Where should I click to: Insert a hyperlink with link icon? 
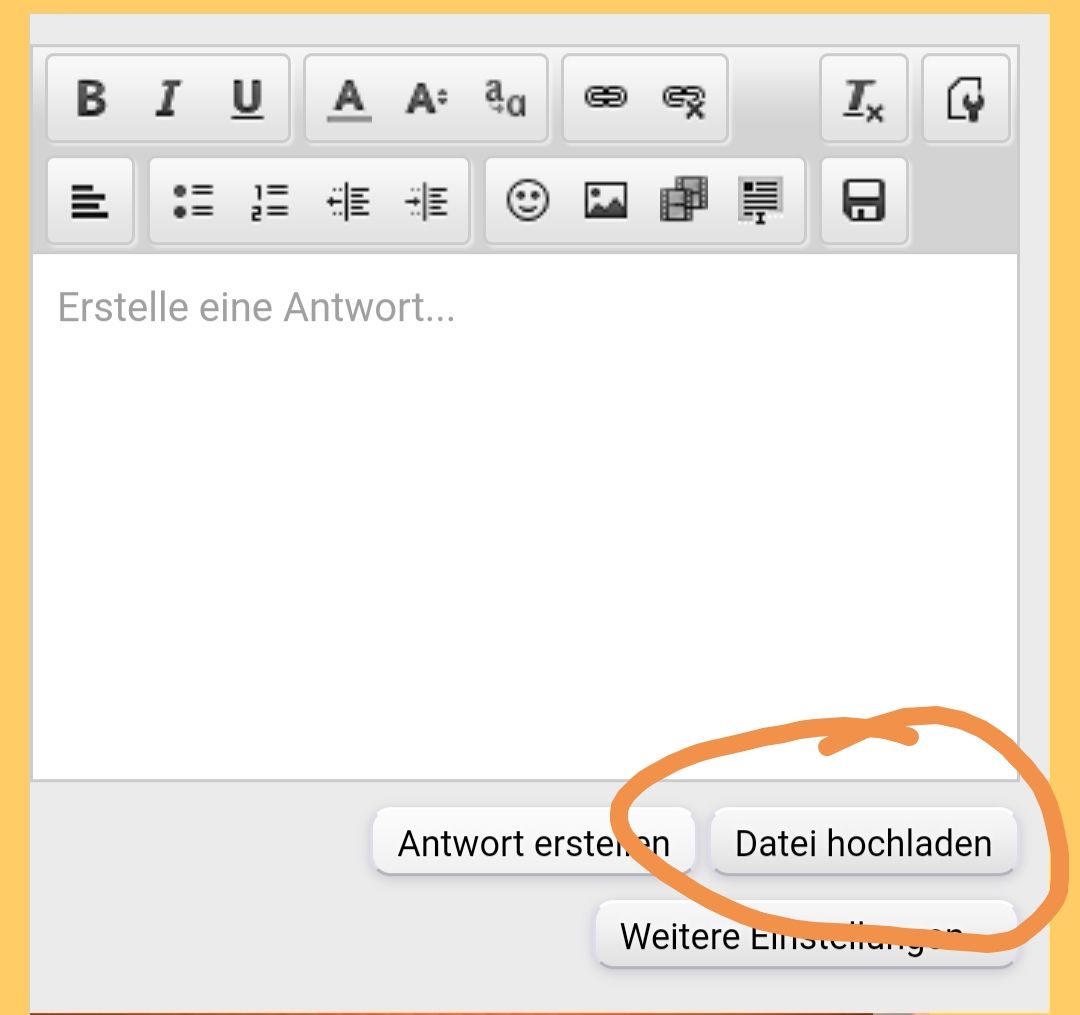pos(605,98)
